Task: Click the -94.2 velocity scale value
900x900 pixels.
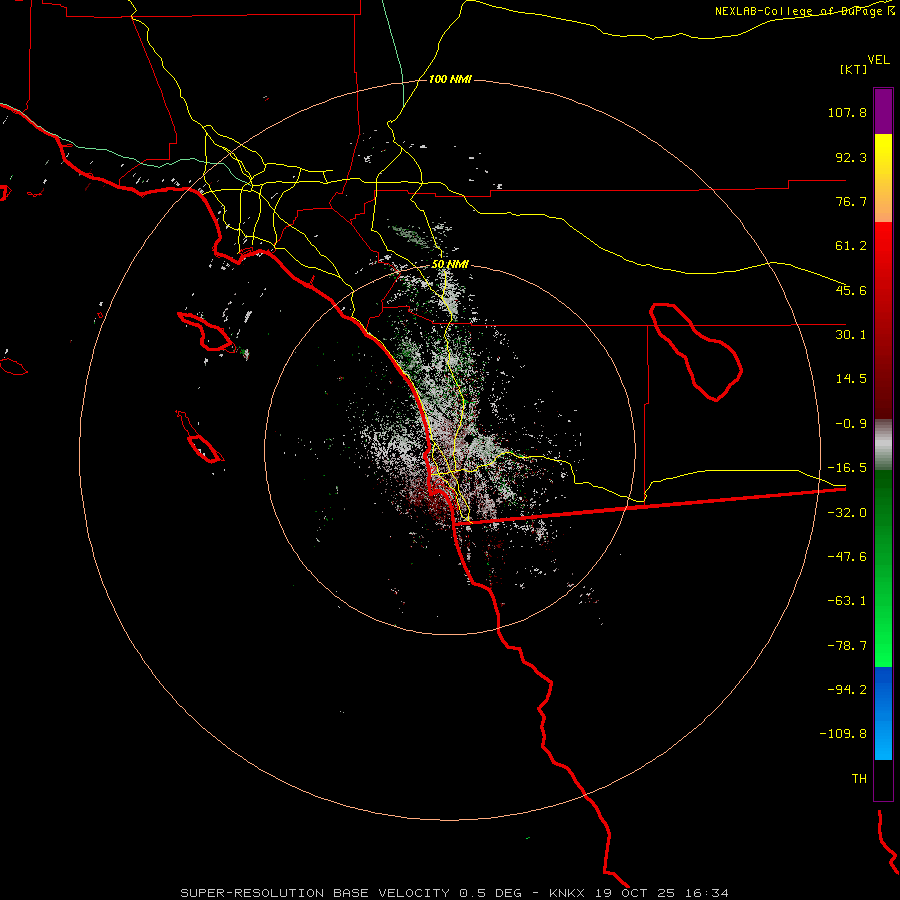Action: [847, 690]
